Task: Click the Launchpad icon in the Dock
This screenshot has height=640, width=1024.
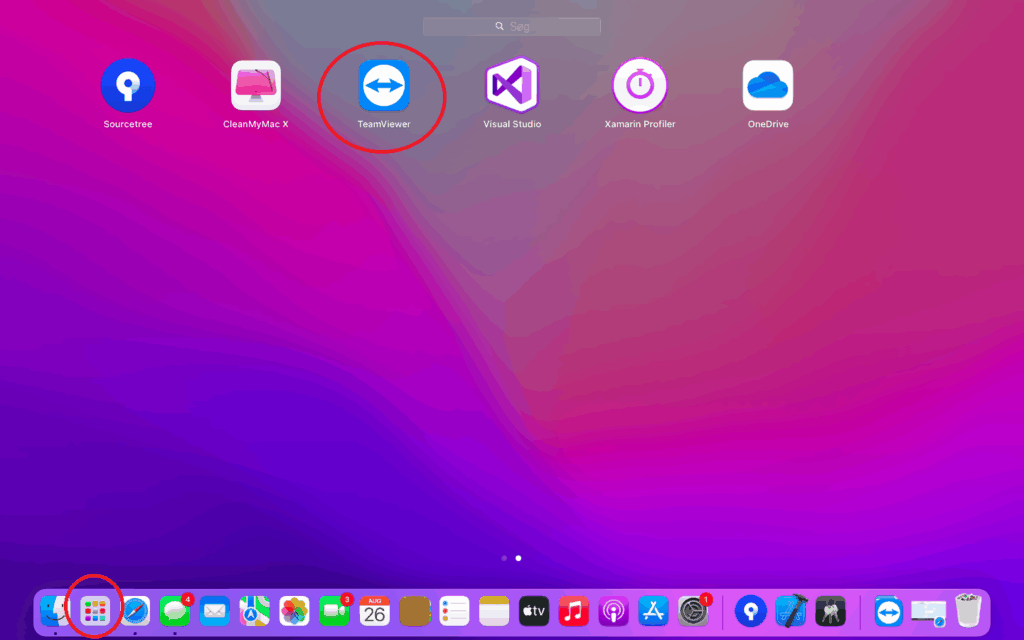Action: pyautogui.click(x=95, y=610)
